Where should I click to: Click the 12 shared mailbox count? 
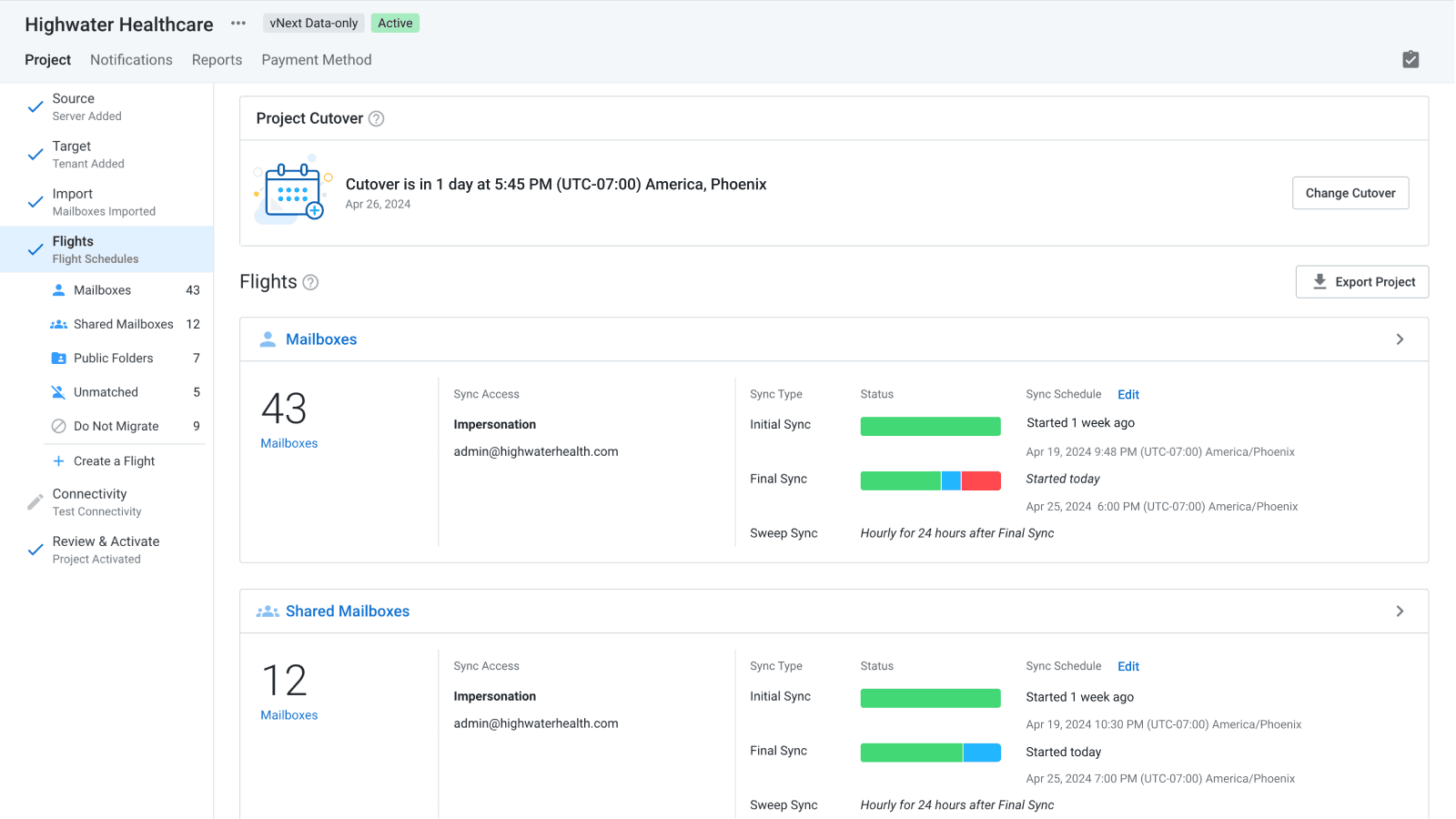284,681
